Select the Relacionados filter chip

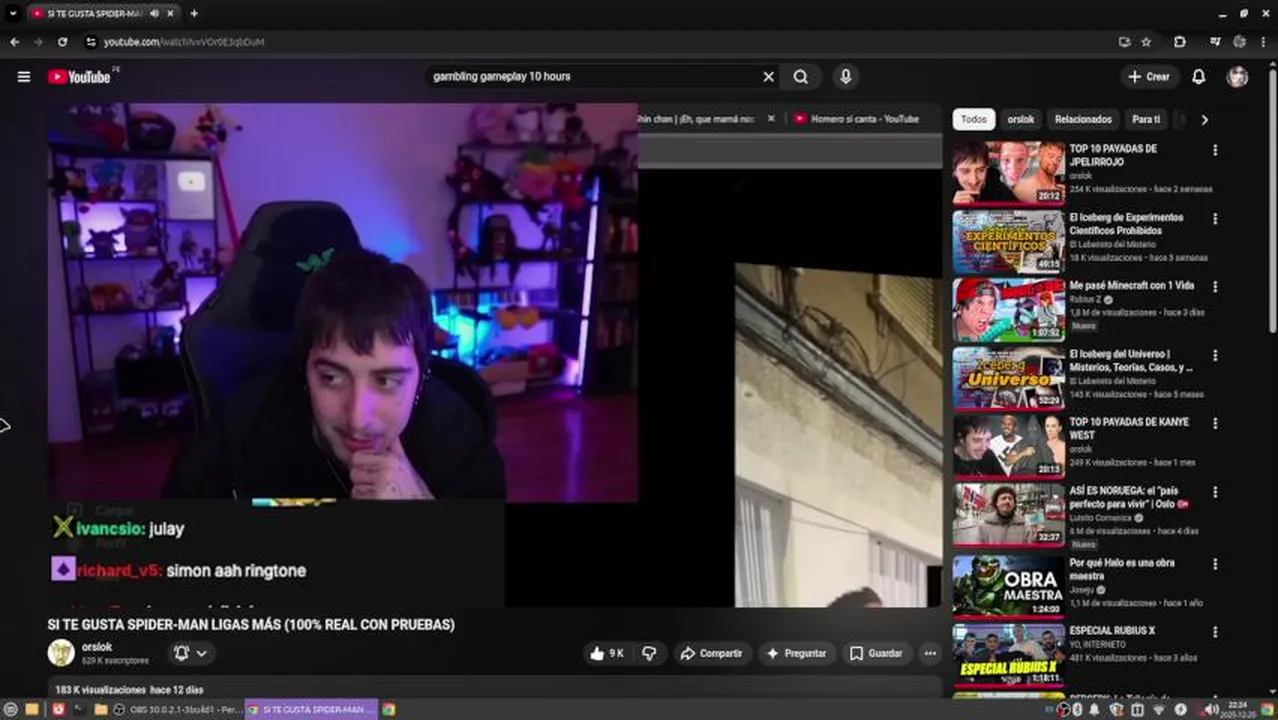coord(1083,119)
